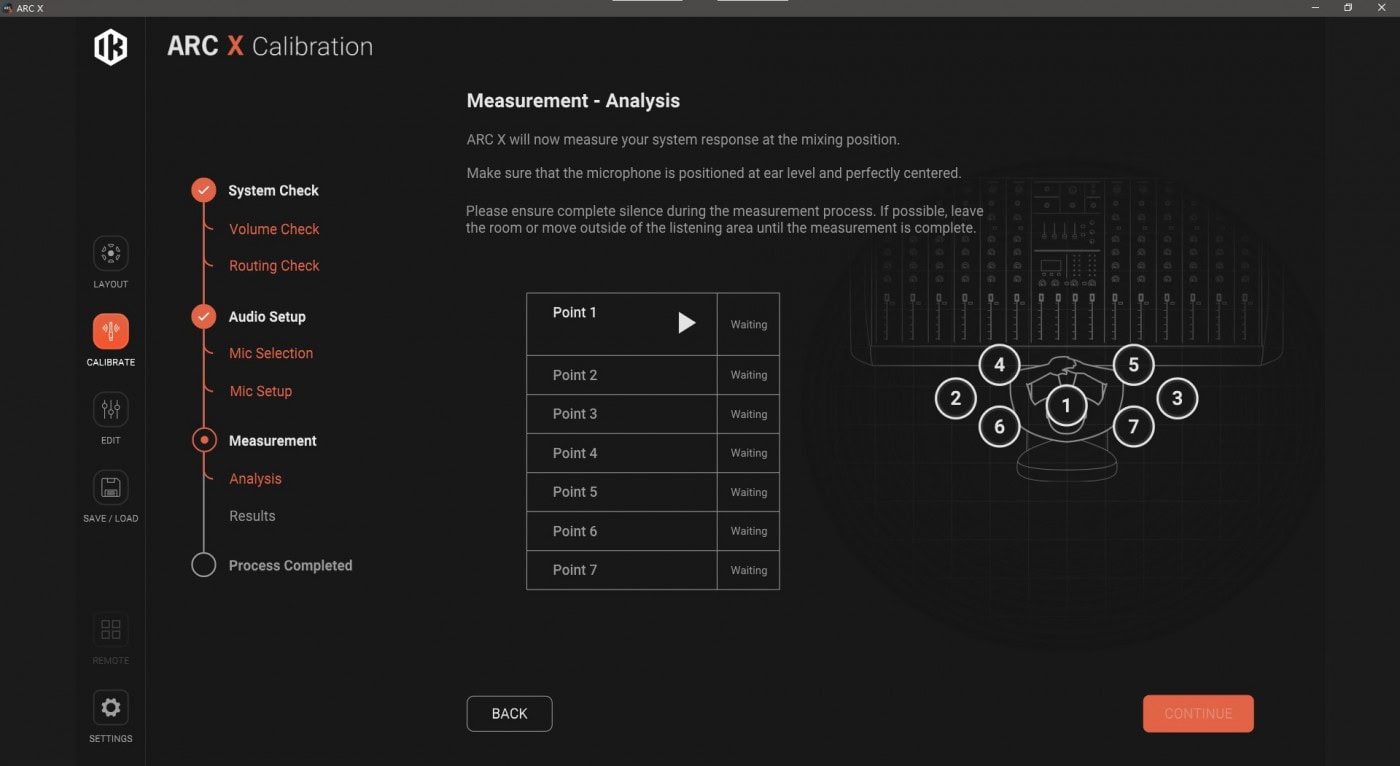Open the Remote grid icon

(x=110, y=630)
